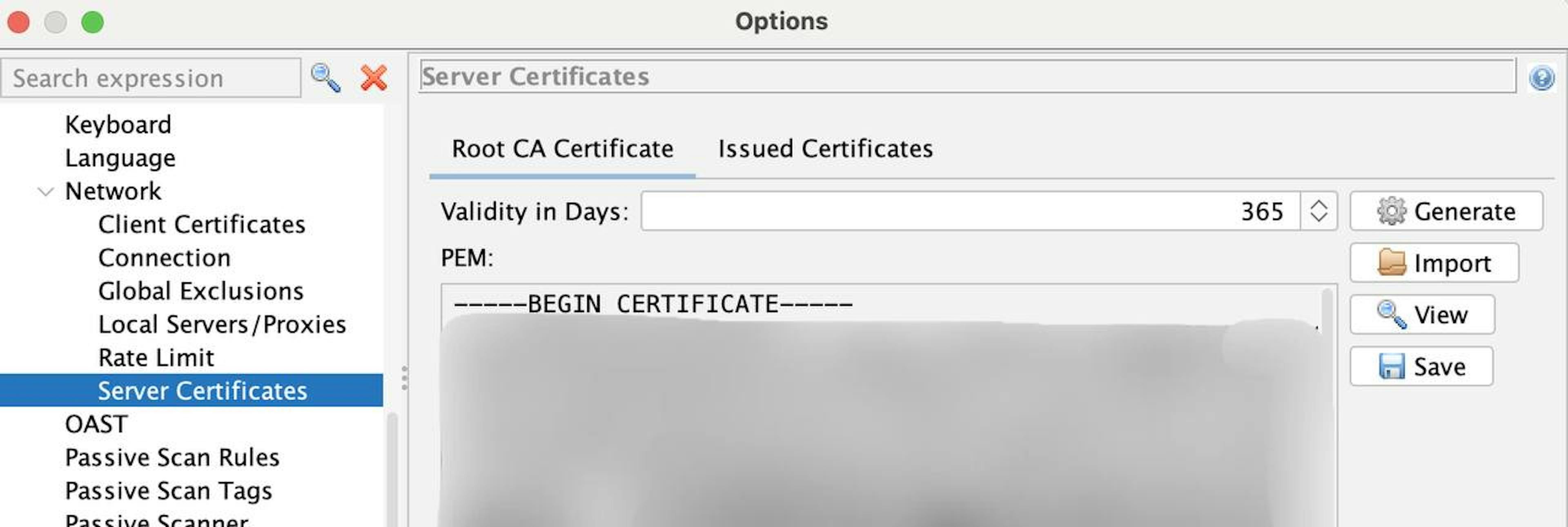Collapse the Network tree node
Image resolution: width=1568 pixels, height=527 pixels.
46,192
